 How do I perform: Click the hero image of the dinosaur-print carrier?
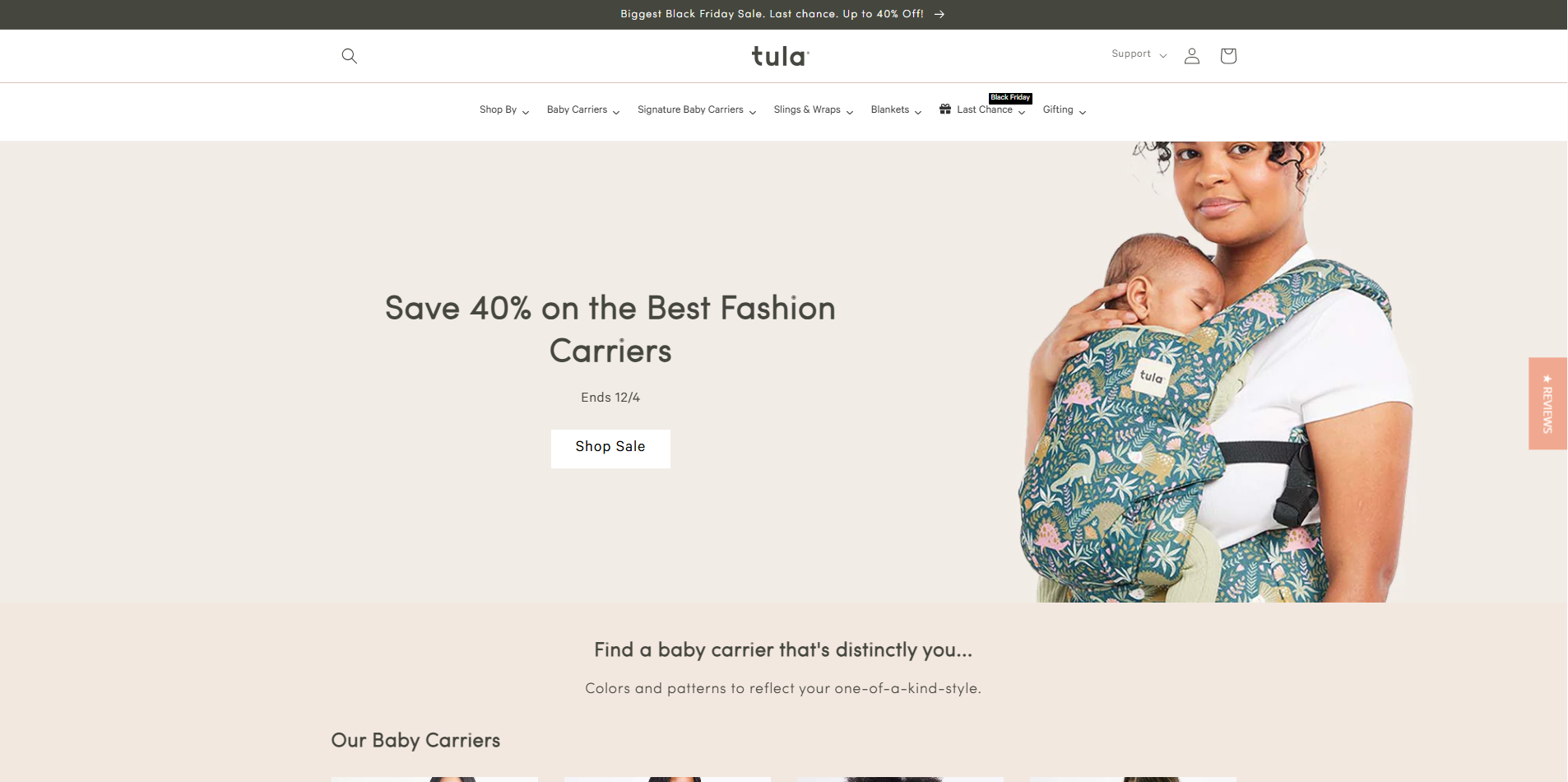tap(1214, 371)
